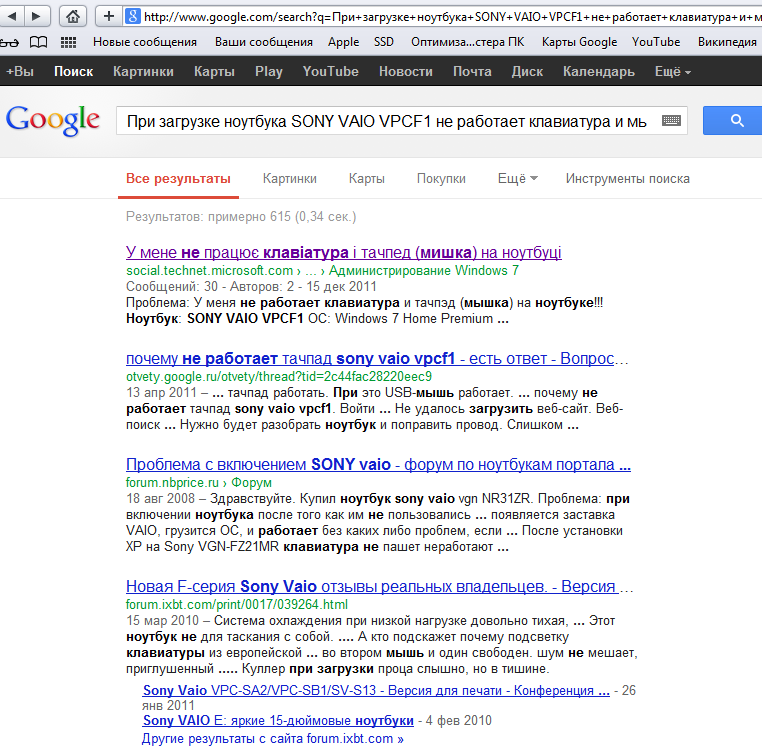Open Почта in the black Google bar
Image resolution: width=762 pixels, height=749 pixels.
tap(472, 71)
